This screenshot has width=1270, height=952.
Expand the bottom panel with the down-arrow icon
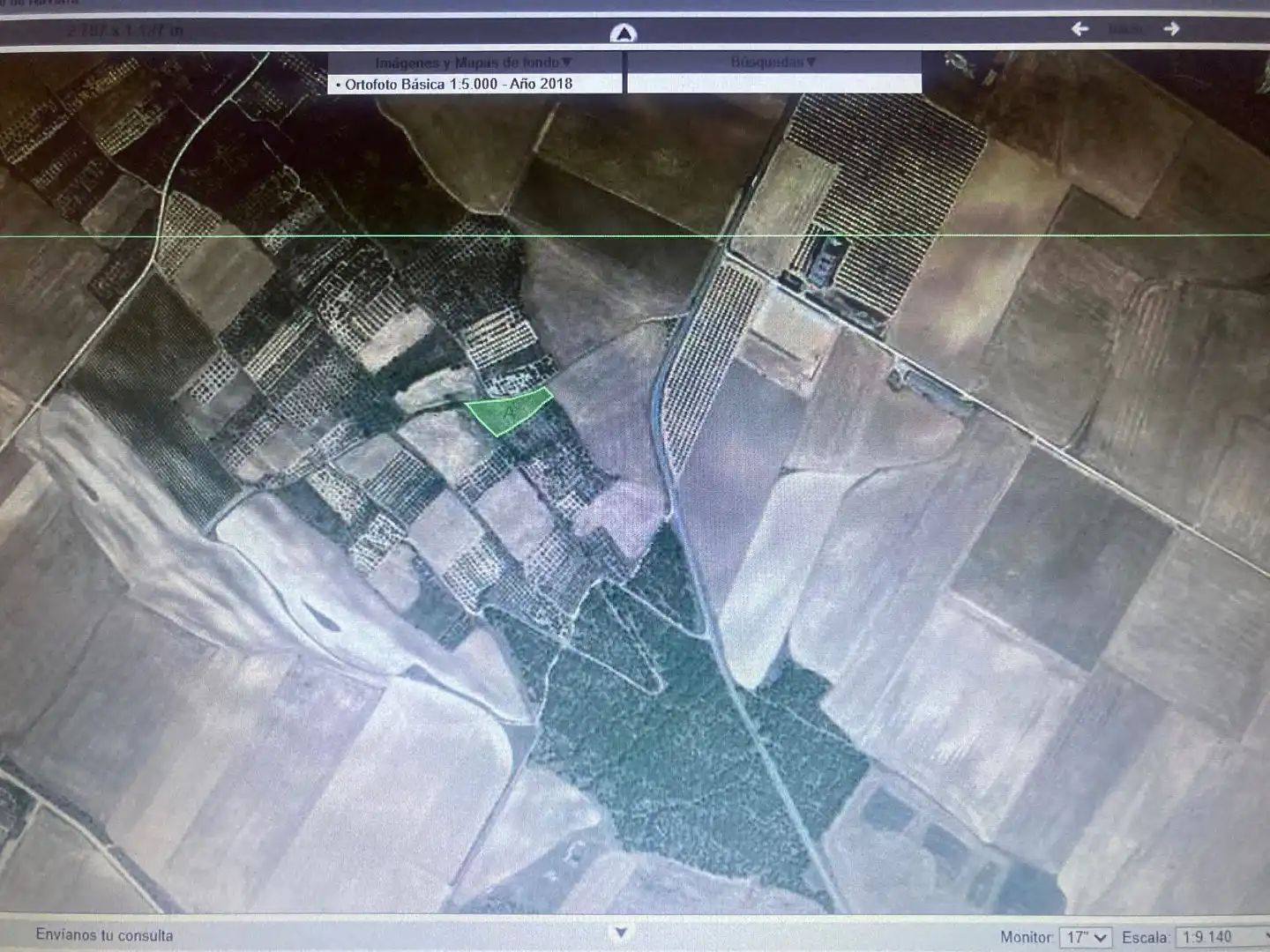pyautogui.click(x=621, y=933)
